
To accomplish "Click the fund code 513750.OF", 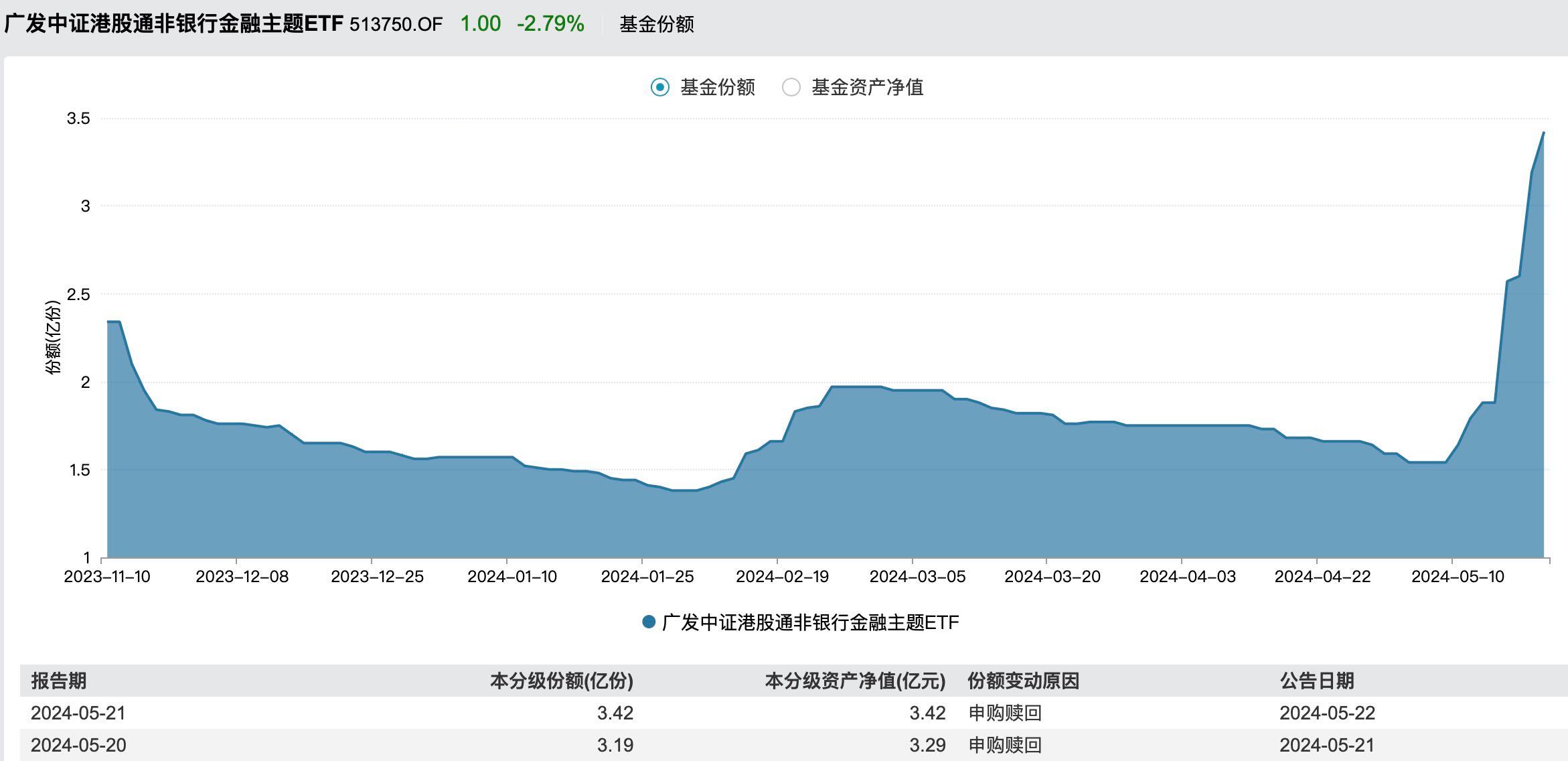I will 396,24.
